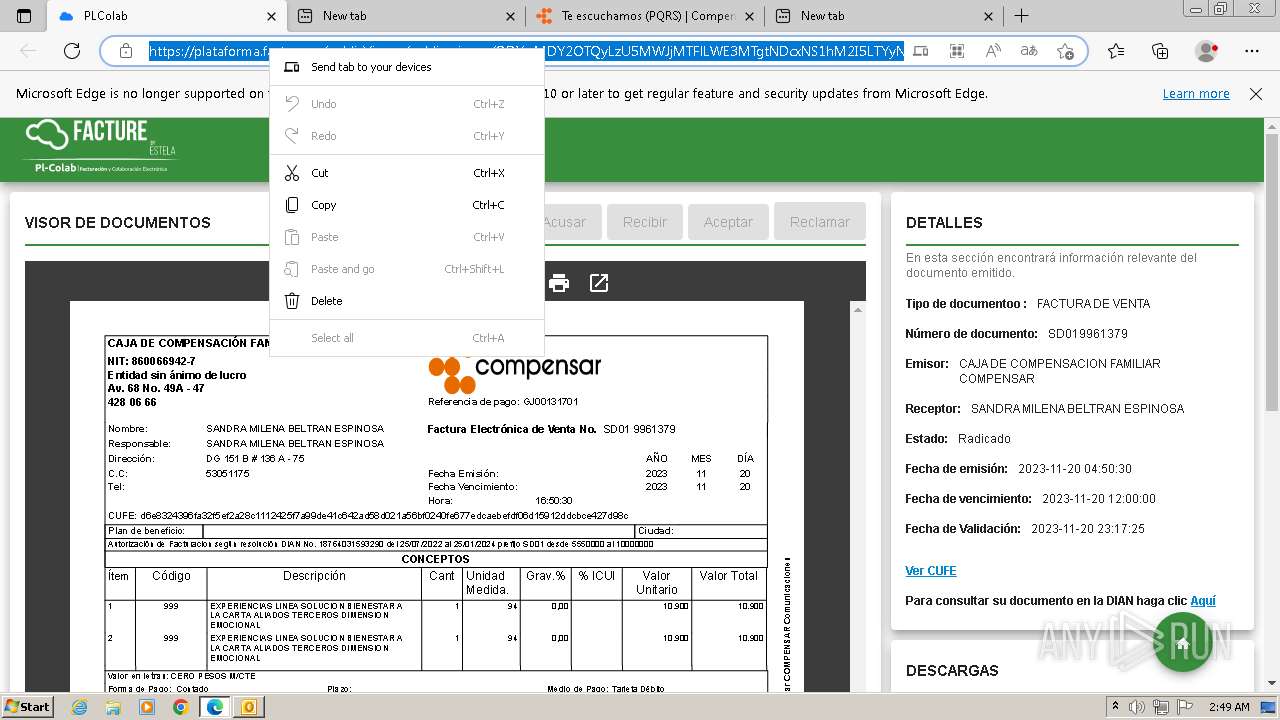Click the round green home button

(x=1184, y=642)
